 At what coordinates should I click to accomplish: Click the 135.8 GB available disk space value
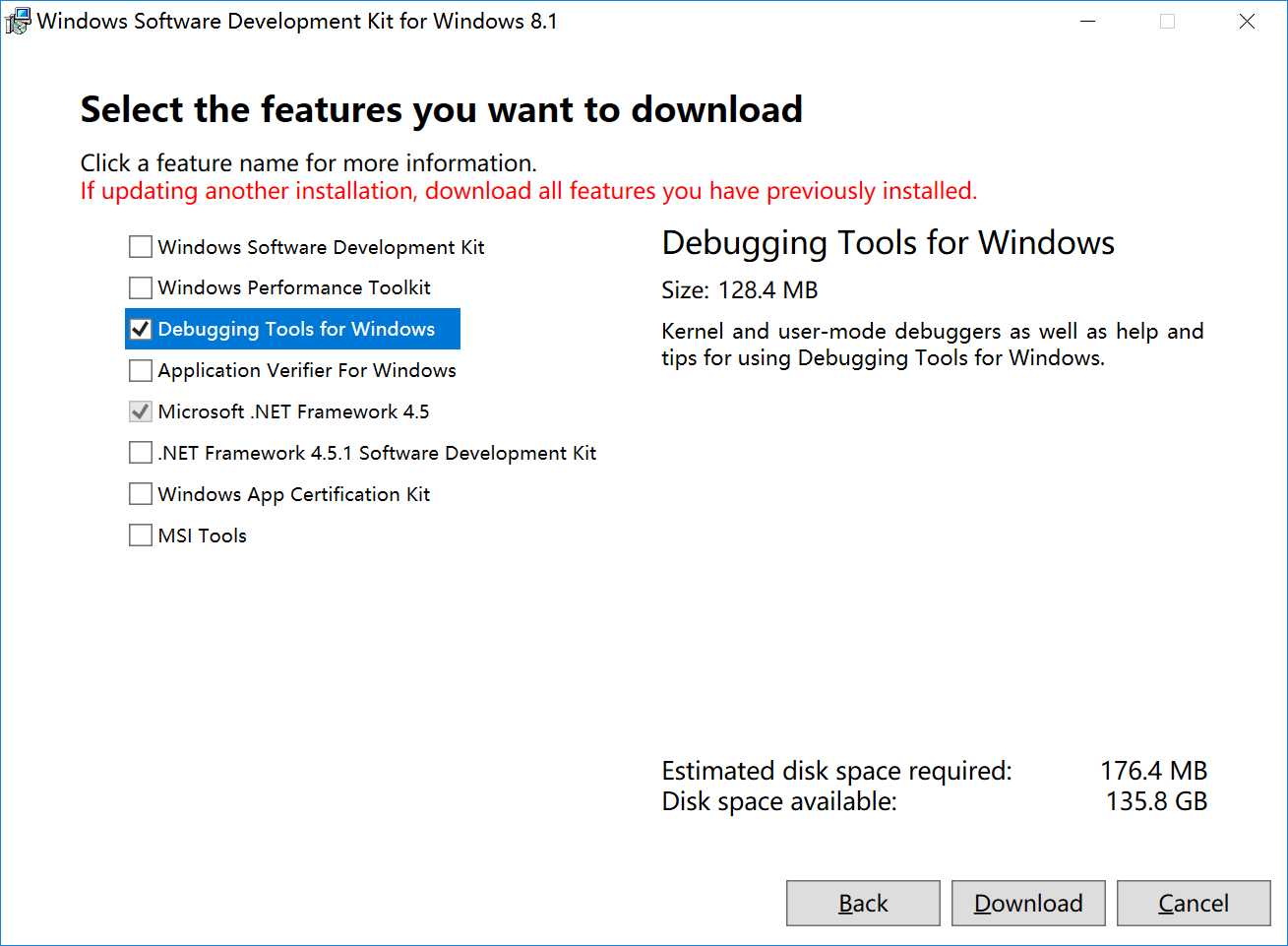pyautogui.click(x=1156, y=801)
